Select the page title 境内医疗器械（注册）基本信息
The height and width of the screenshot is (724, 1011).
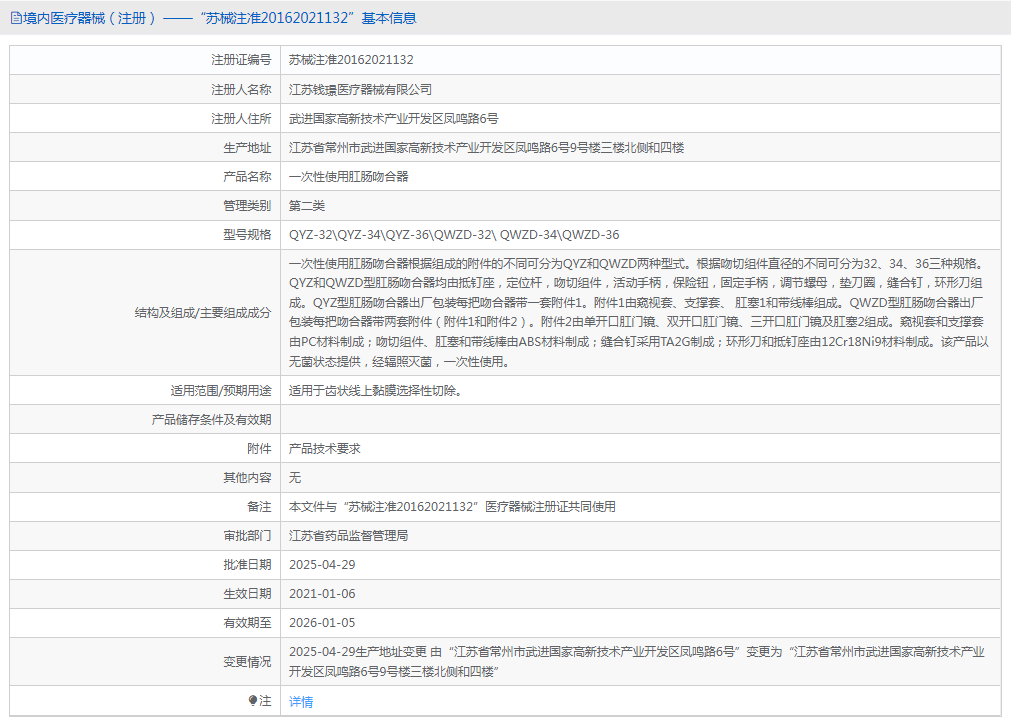click(219, 18)
